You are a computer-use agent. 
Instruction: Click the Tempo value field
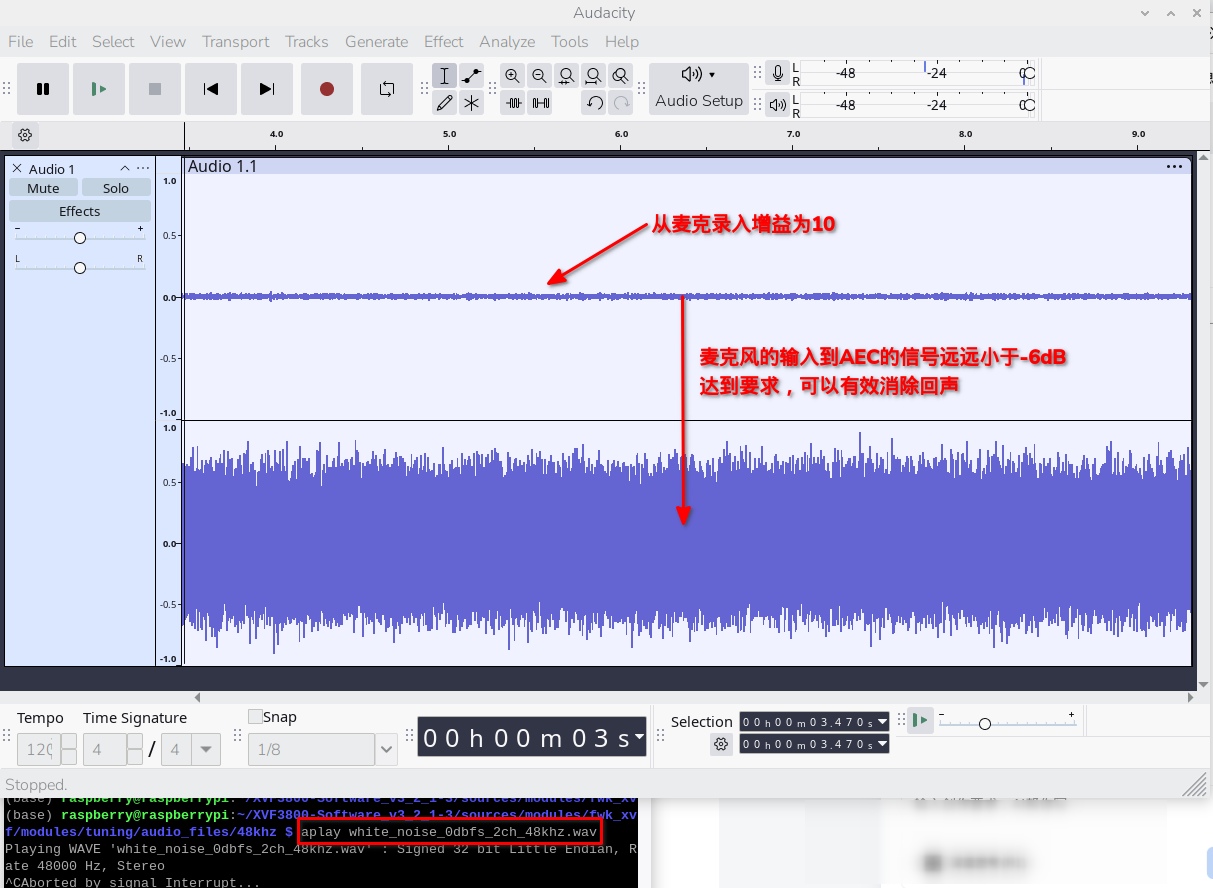pos(39,749)
